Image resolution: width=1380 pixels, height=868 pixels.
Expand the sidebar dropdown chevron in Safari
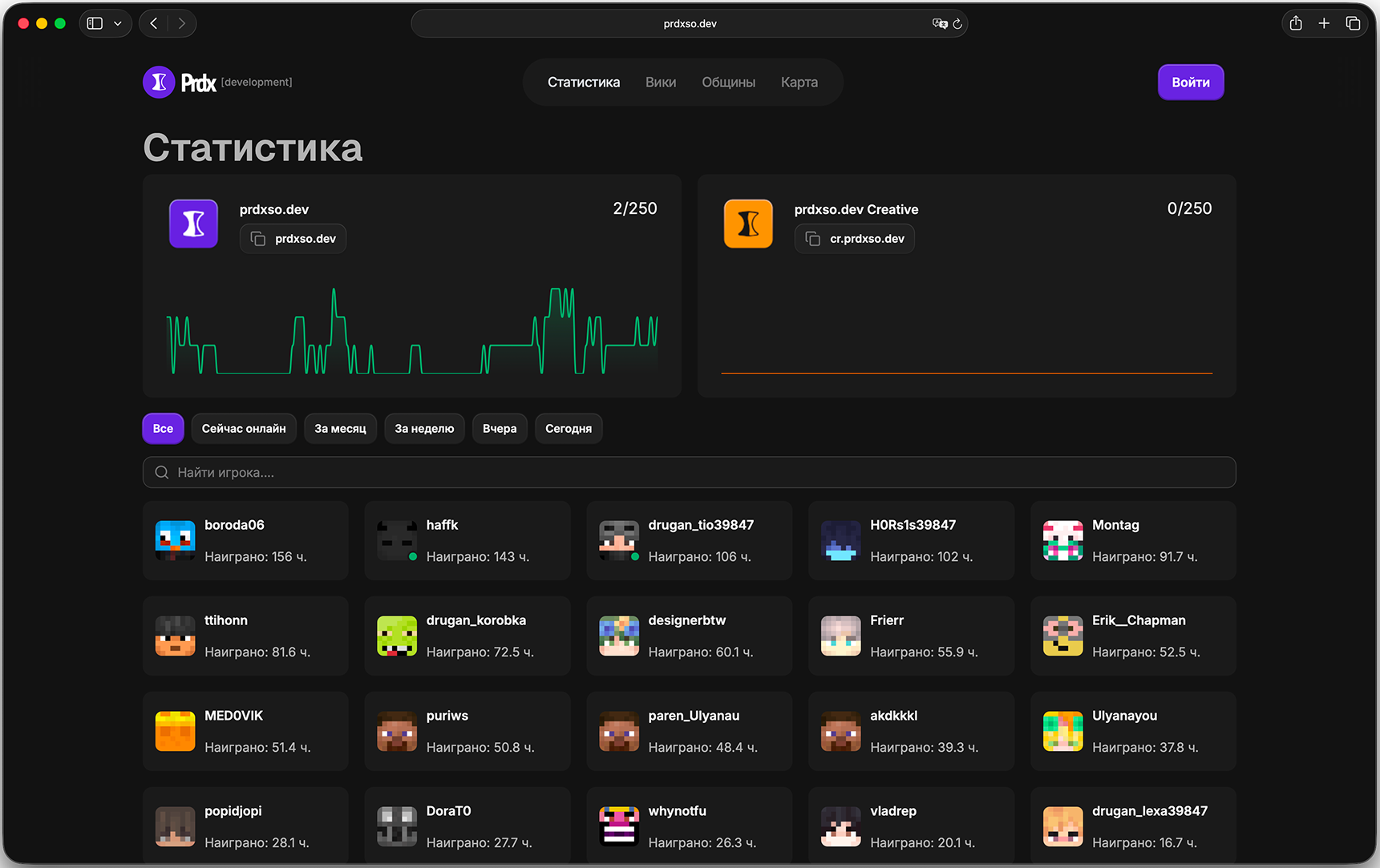click(118, 23)
